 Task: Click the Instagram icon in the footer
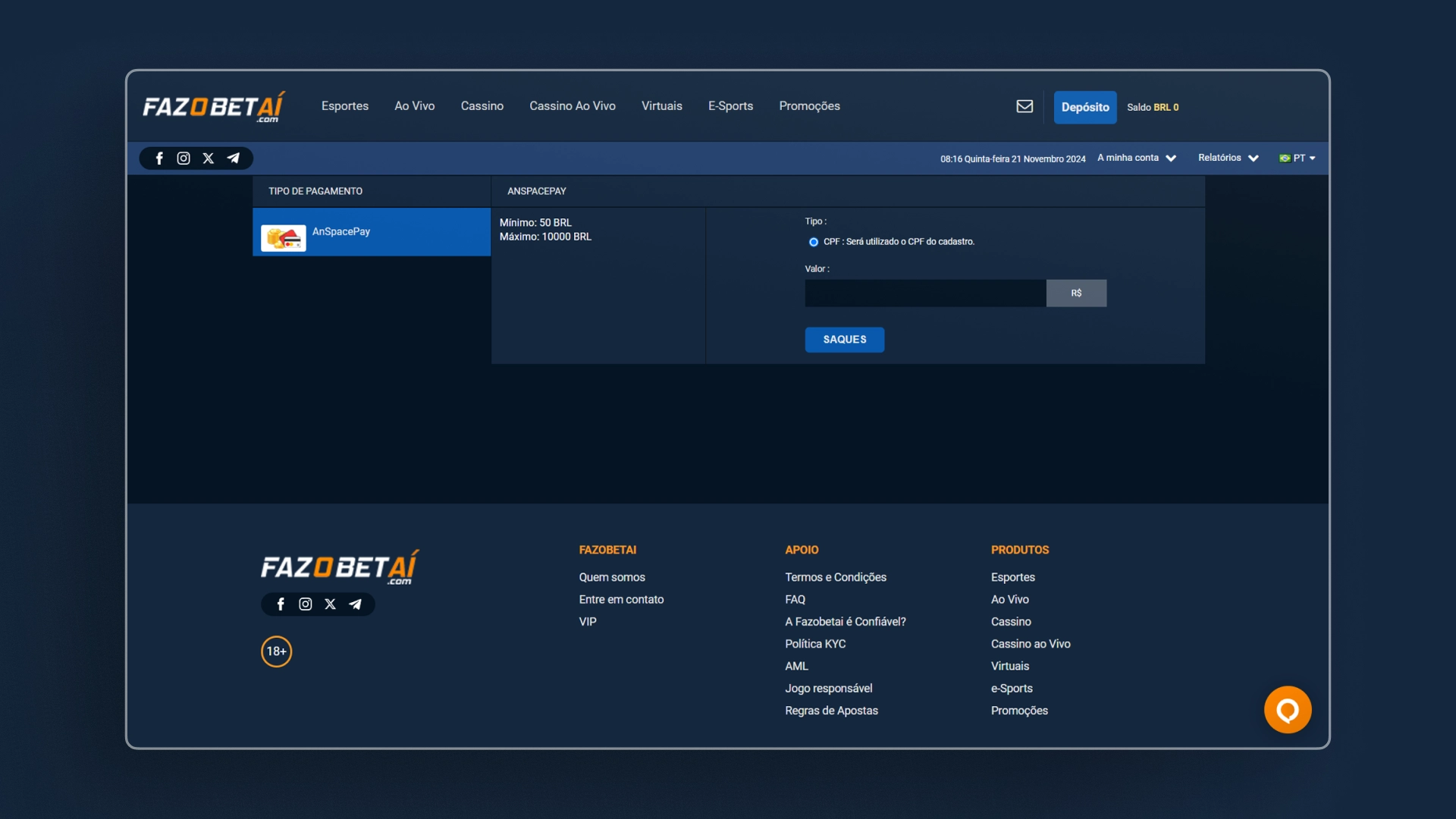(306, 604)
